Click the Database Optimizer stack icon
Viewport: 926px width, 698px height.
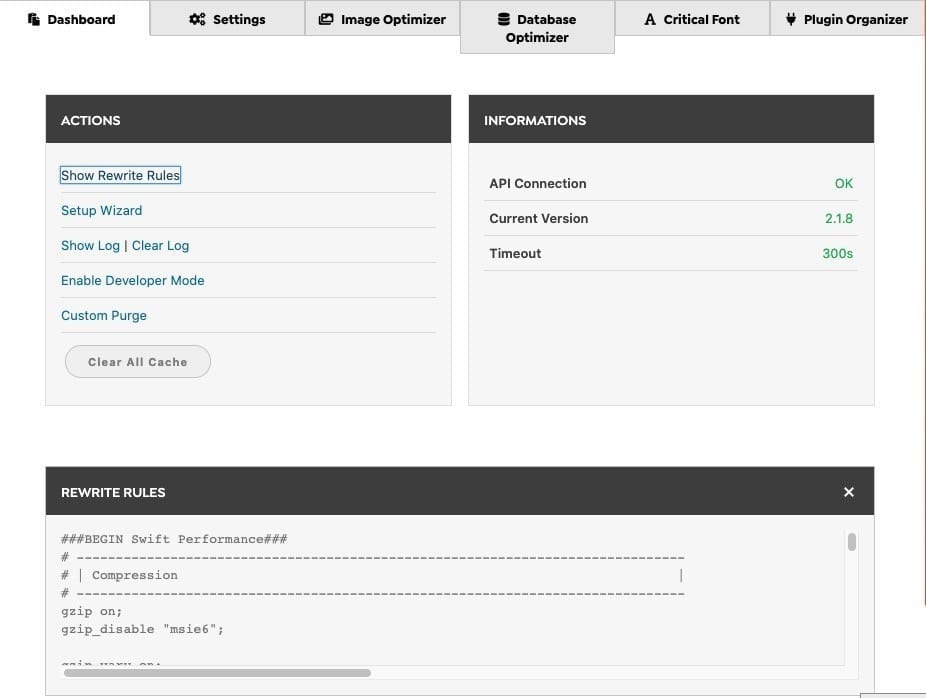[504, 19]
